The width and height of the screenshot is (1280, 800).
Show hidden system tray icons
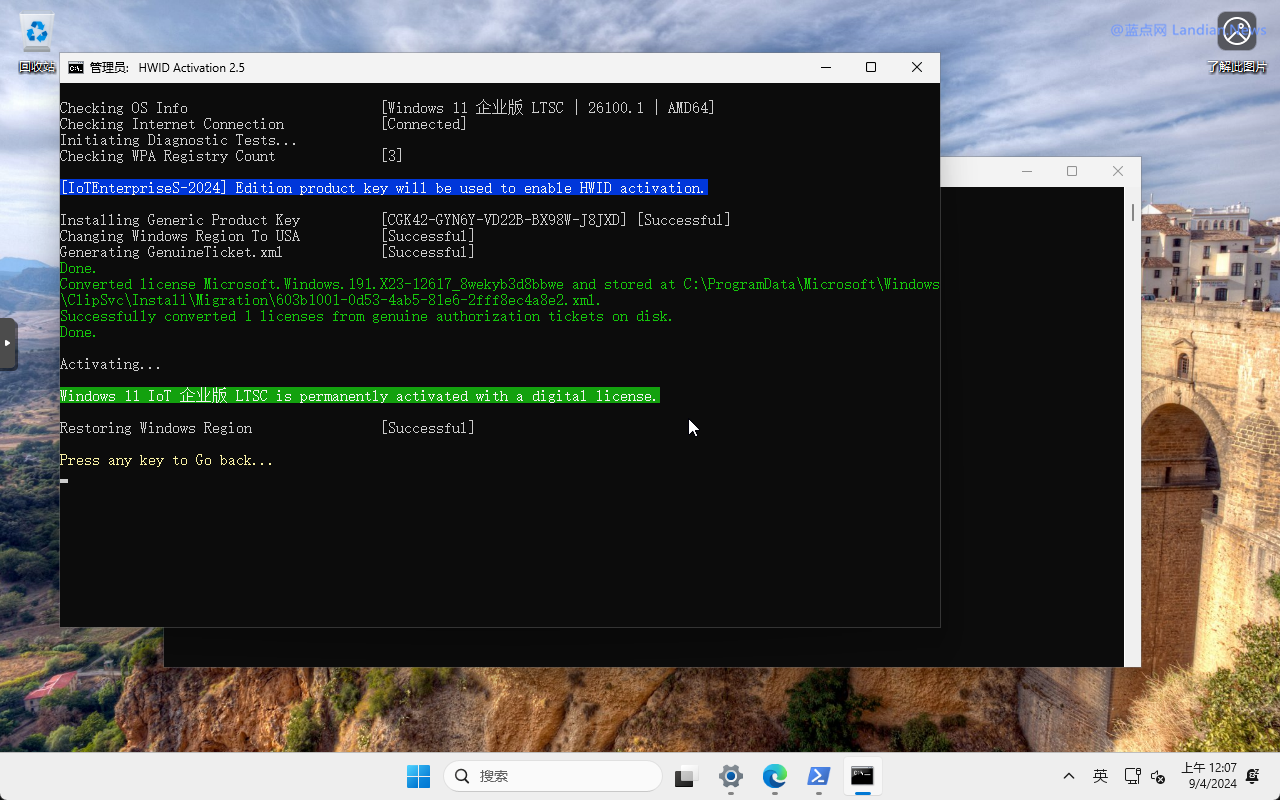click(x=1068, y=776)
